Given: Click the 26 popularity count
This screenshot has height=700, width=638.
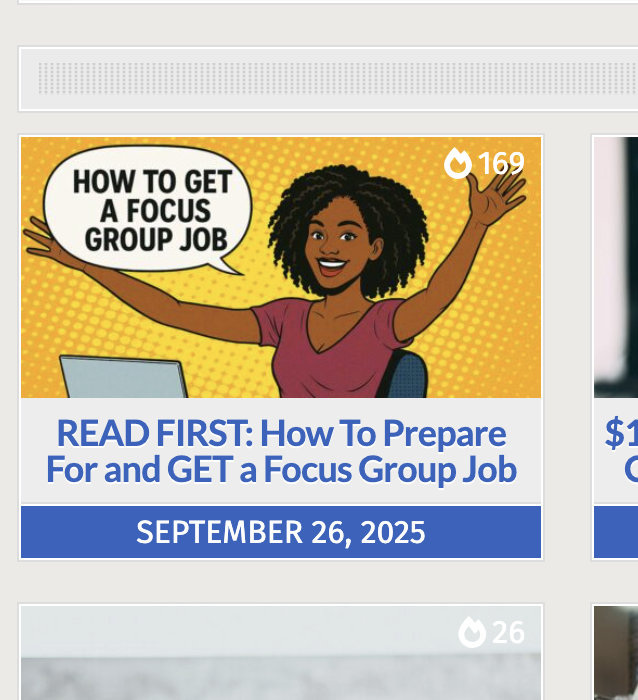Looking at the screenshot, I should pos(508,632).
